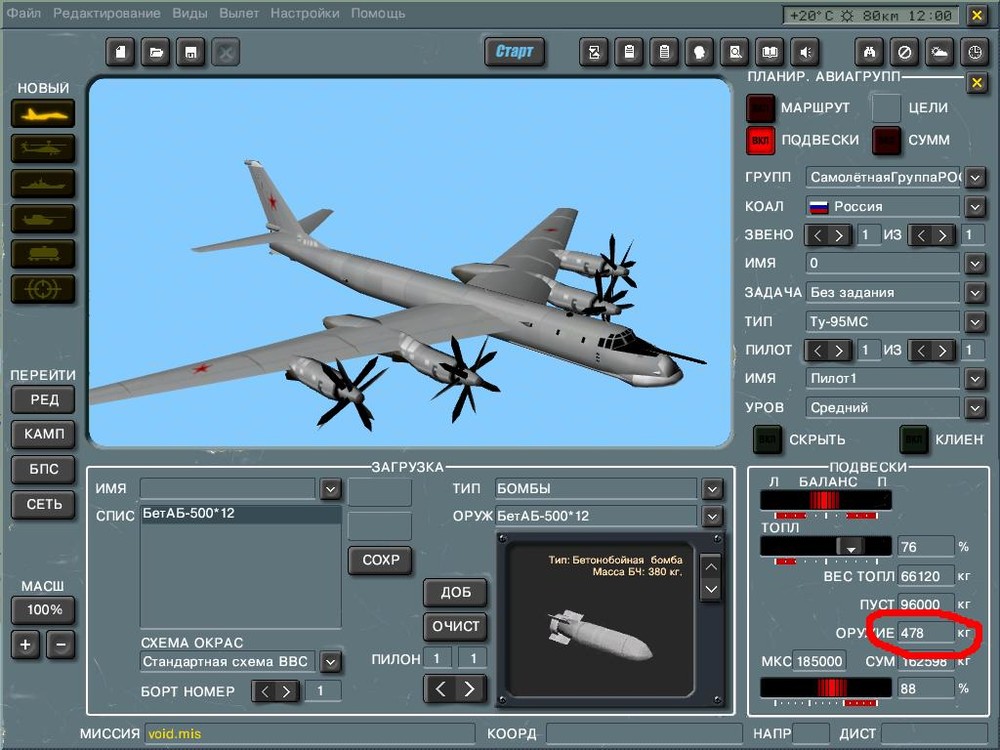Open the ТИП dropdown showing Ту-95МС
This screenshot has width=1000, height=750.
(x=973, y=321)
